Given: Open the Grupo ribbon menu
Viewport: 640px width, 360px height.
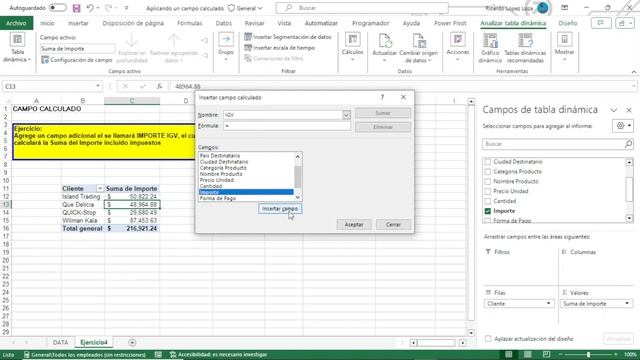Looking at the screenshot, I should [x=226, y=47].
